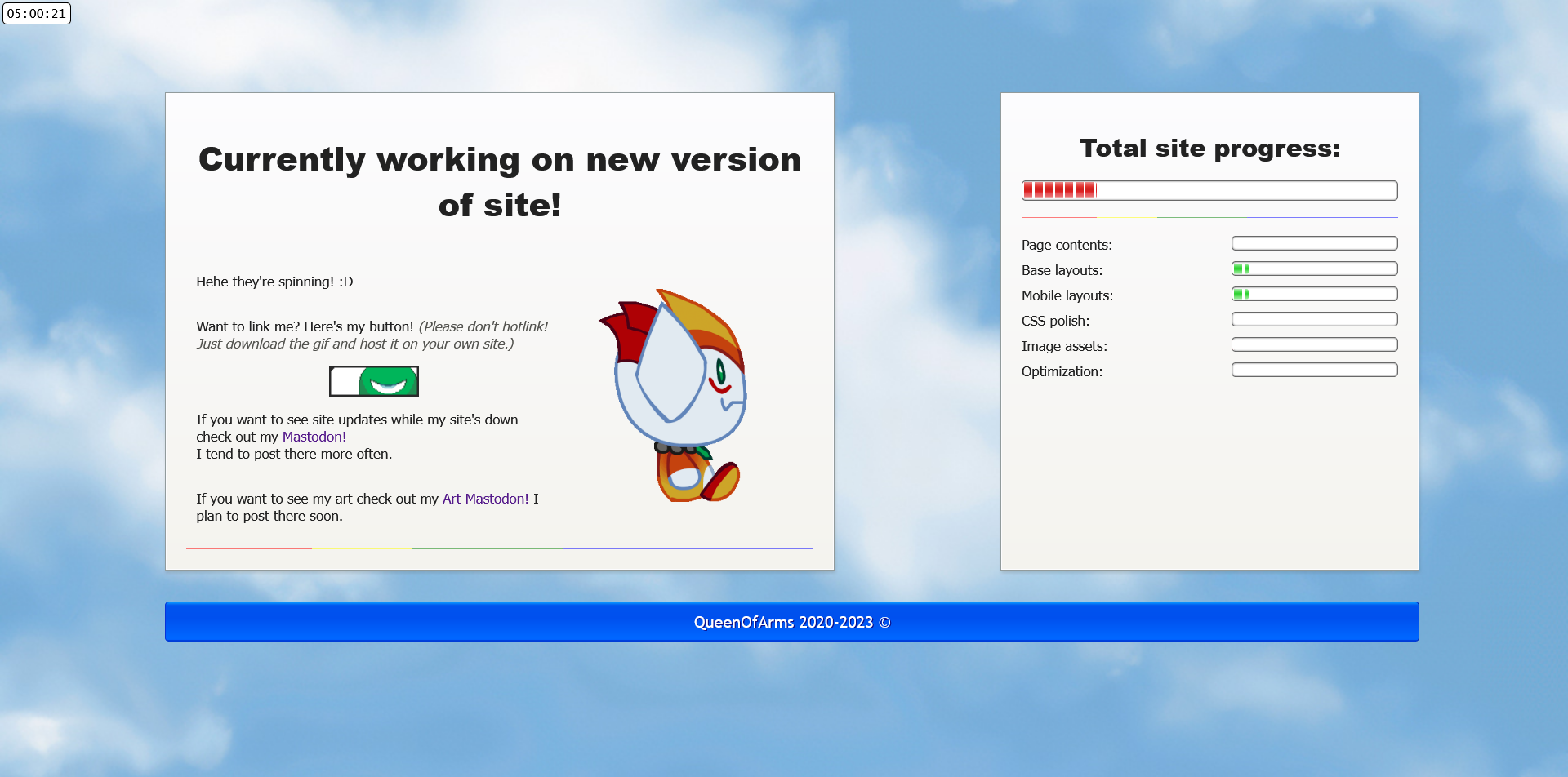Click the Mobile layouts progress bar
This screenshot has width=1568, height=777.
1314,294
